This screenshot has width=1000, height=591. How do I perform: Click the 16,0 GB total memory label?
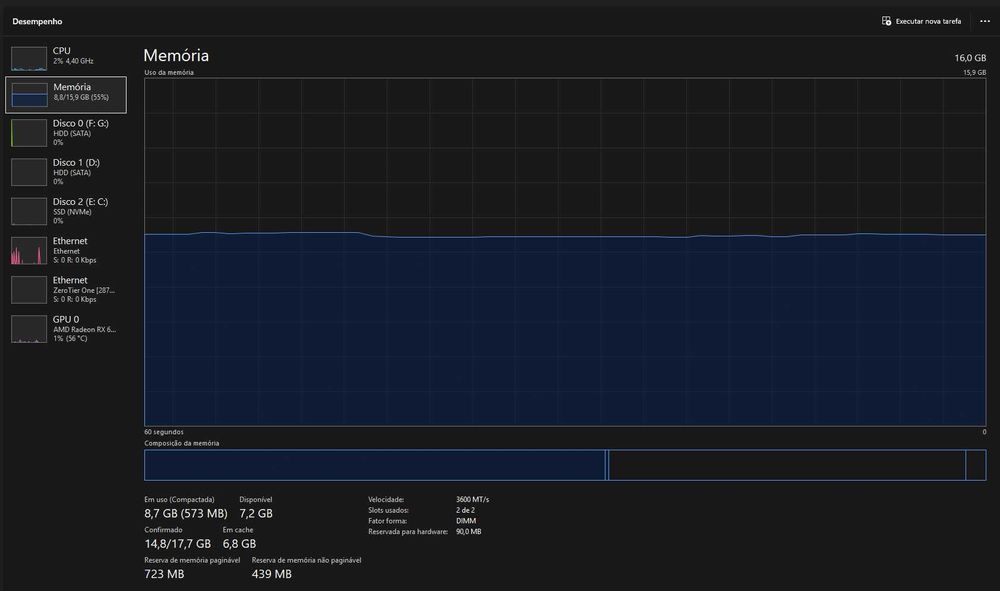pyautogui.click(x=970, y=58)
